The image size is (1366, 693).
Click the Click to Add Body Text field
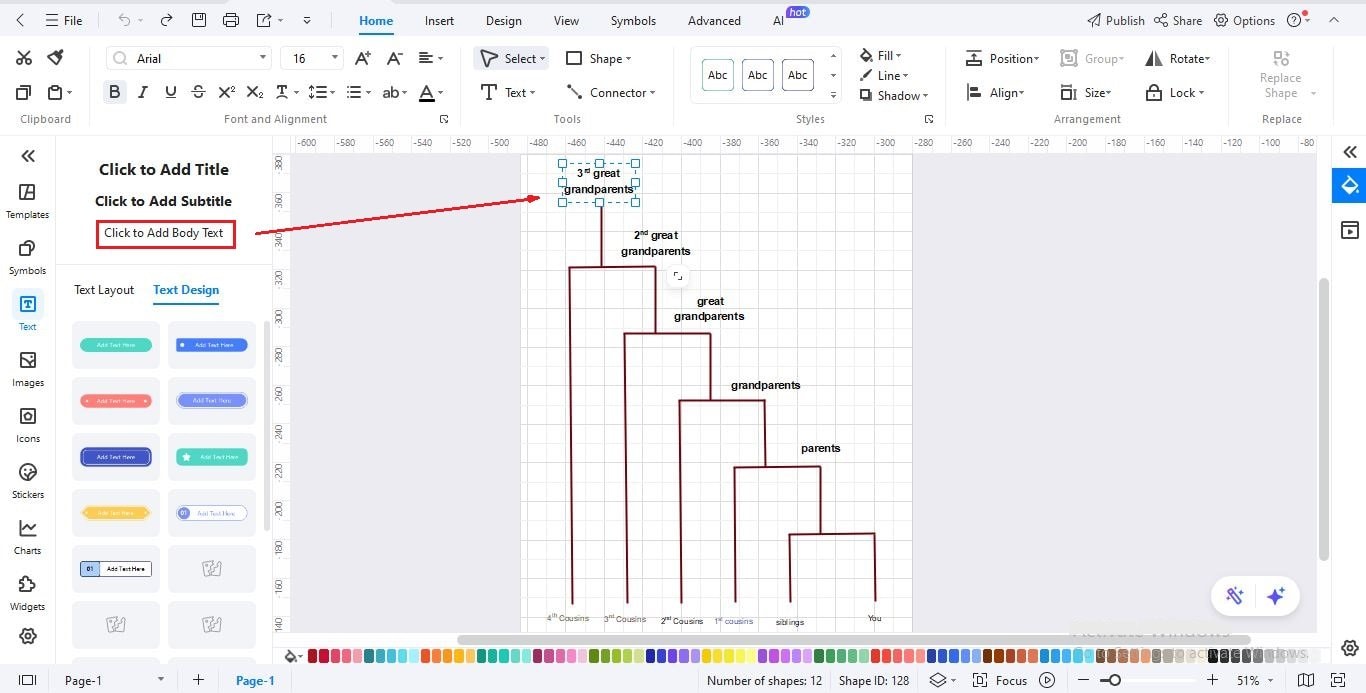click(164, 232)
